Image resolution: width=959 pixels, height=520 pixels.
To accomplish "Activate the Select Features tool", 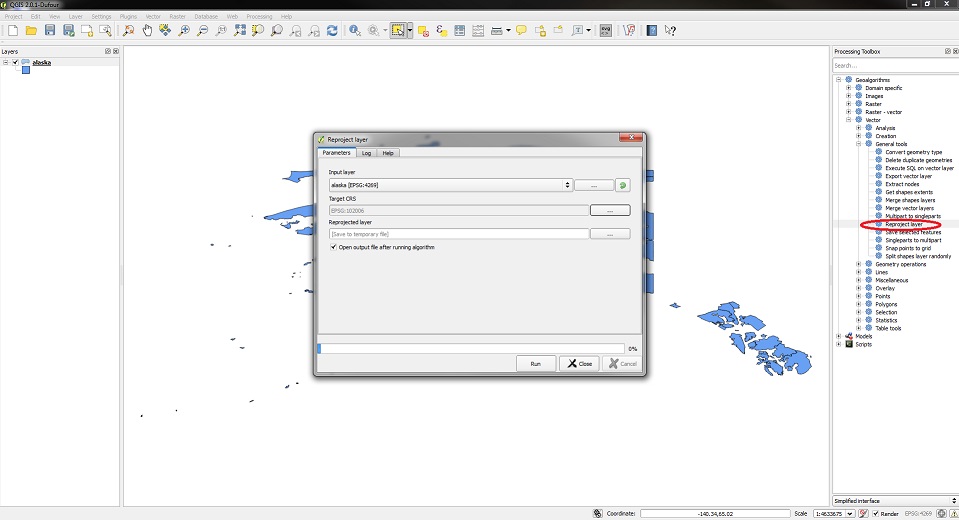I will (398, 30).
